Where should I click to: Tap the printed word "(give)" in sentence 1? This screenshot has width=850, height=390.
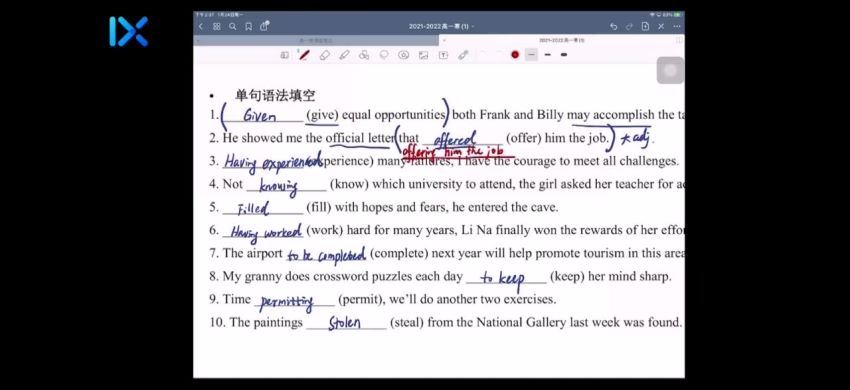[x=322, y=115]
